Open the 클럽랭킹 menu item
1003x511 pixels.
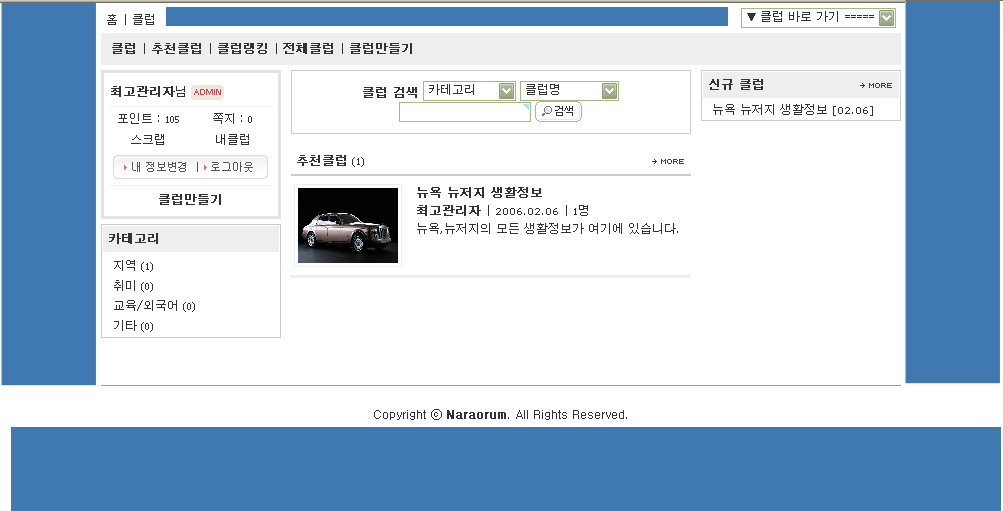coord(242,48)
